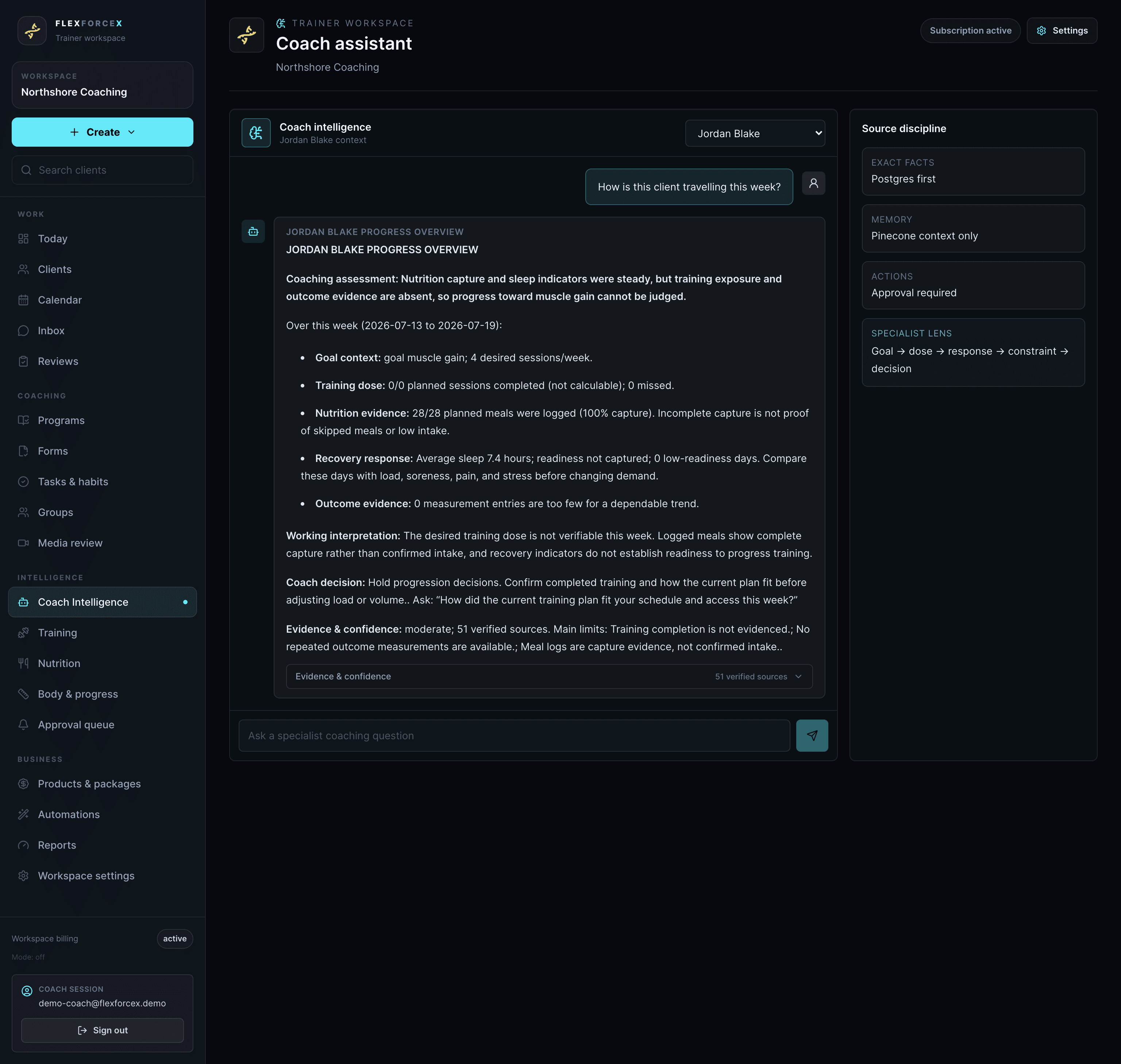Click the Sign out button

point(102,1030)
